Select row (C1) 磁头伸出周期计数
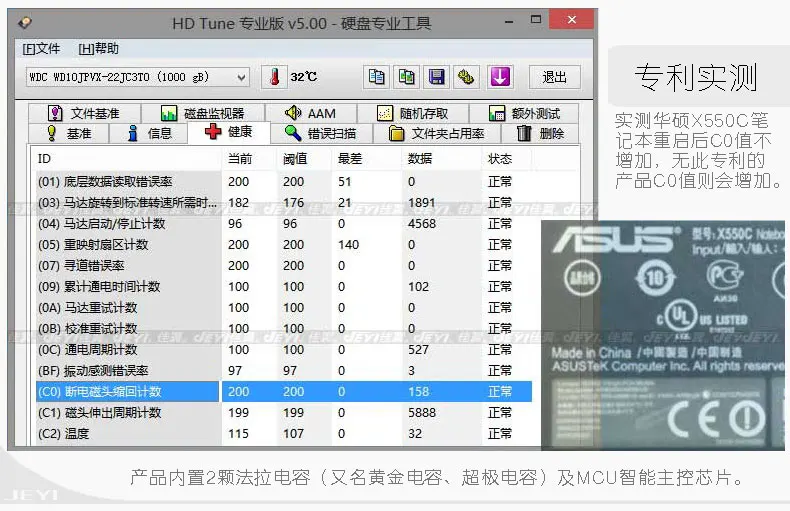 [x=284, y=413]
